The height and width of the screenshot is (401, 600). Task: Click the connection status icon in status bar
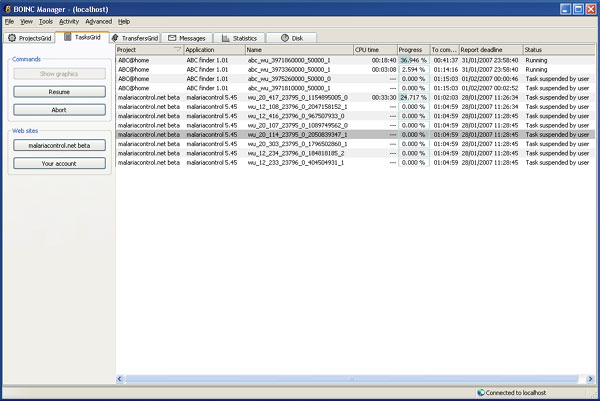point(481,393)
